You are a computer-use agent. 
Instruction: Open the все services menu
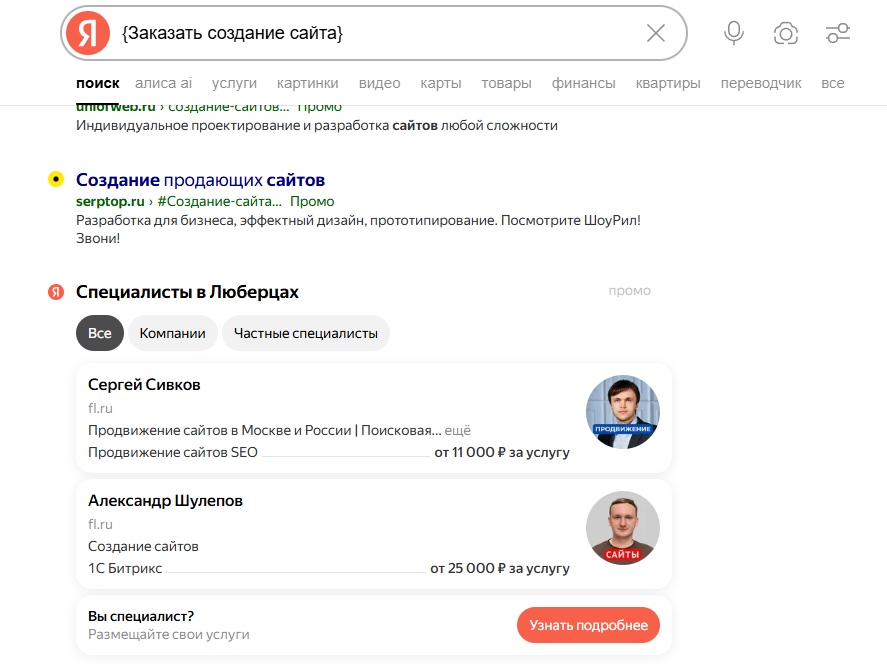833,83
